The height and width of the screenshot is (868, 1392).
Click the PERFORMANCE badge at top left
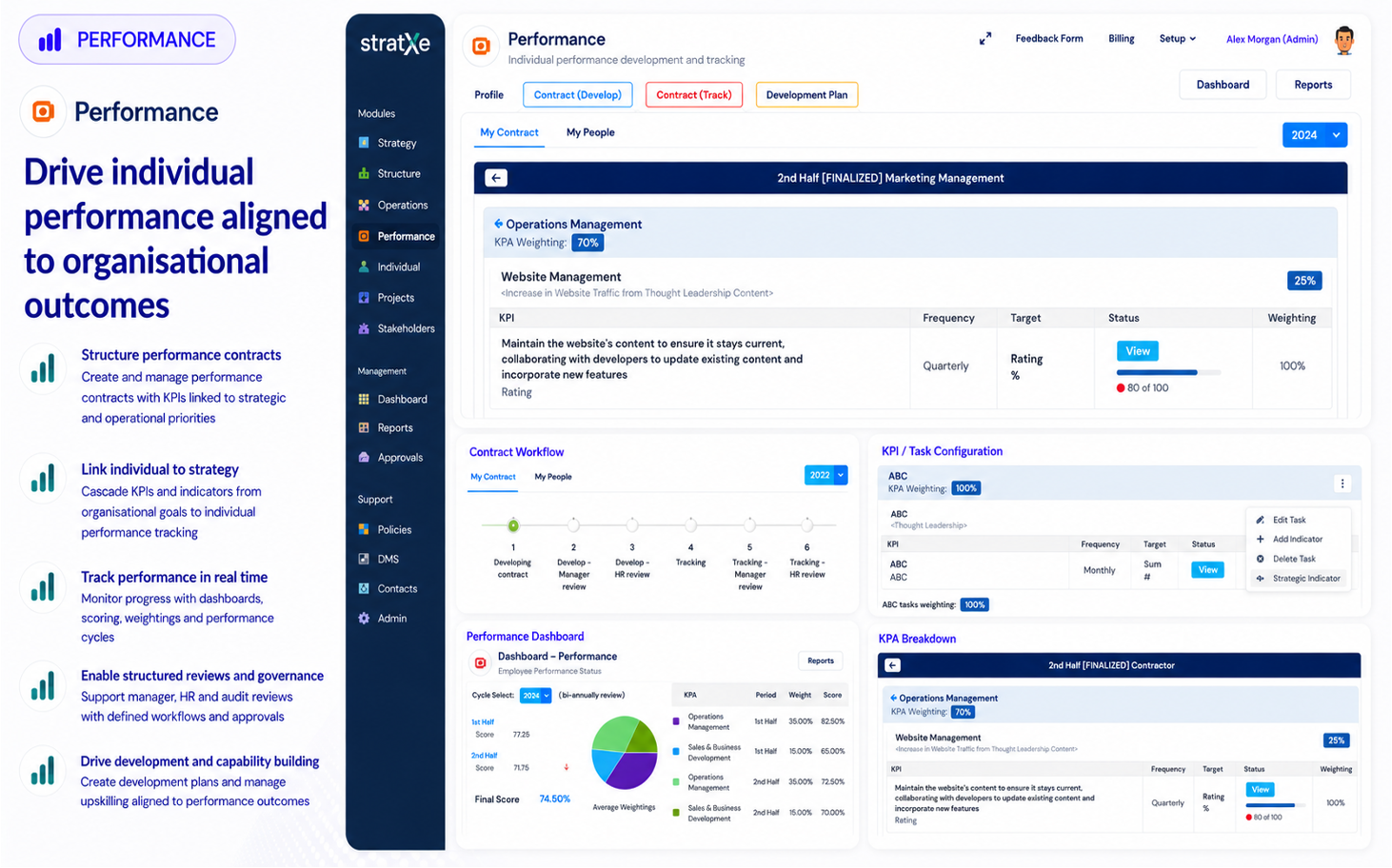click(127, 40)
